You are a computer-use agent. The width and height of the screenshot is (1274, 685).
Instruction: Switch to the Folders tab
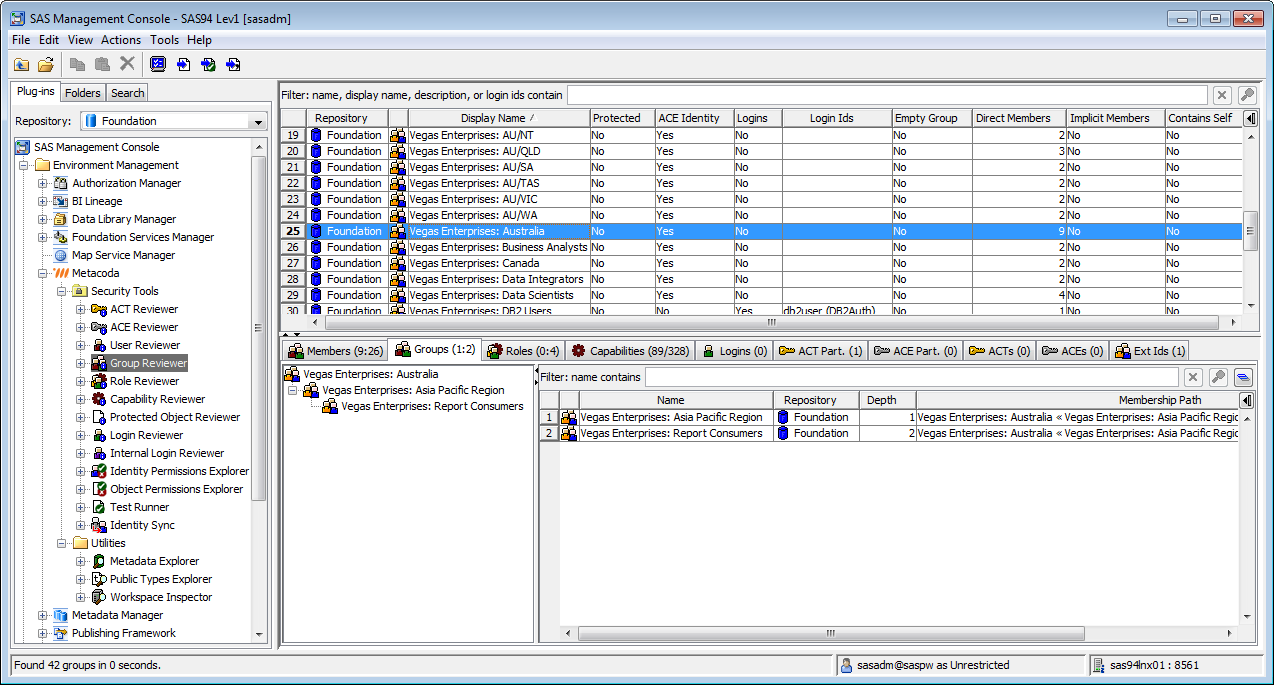(83, 93)
